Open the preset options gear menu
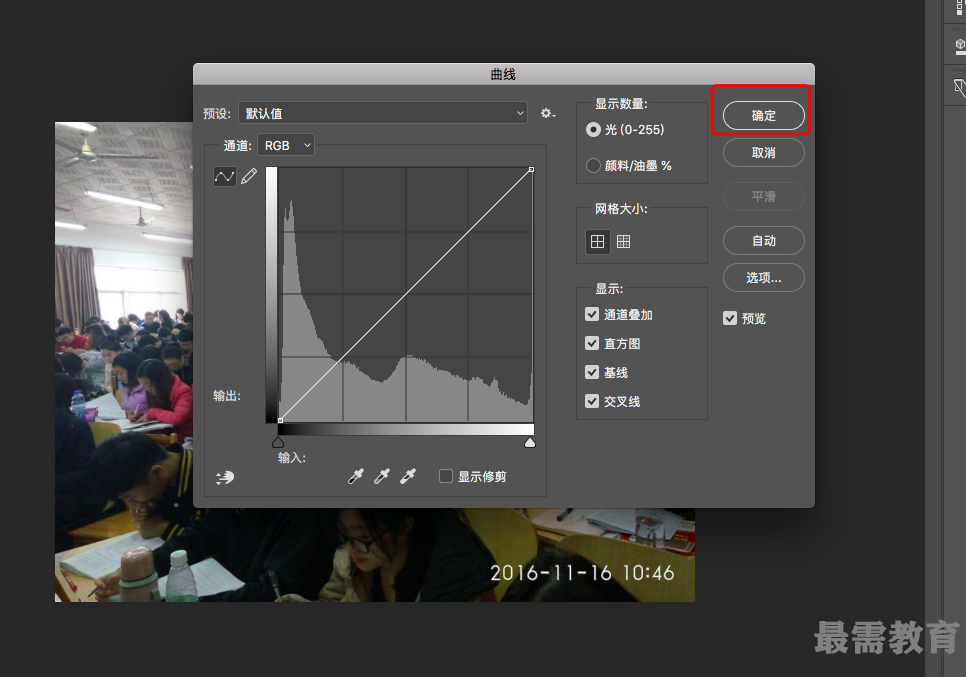 [x=548, y=113]
